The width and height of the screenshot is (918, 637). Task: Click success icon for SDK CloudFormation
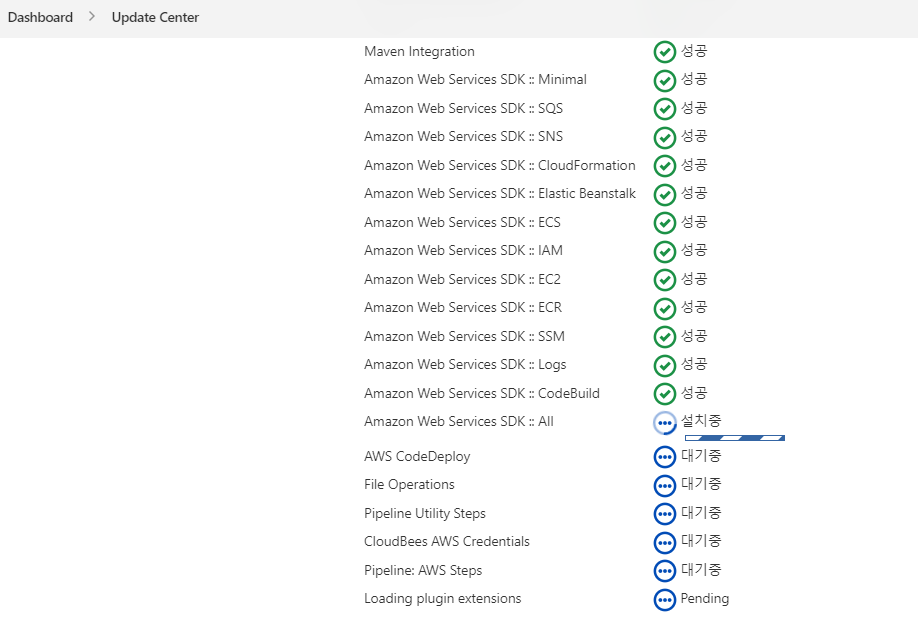click(664, 166)
